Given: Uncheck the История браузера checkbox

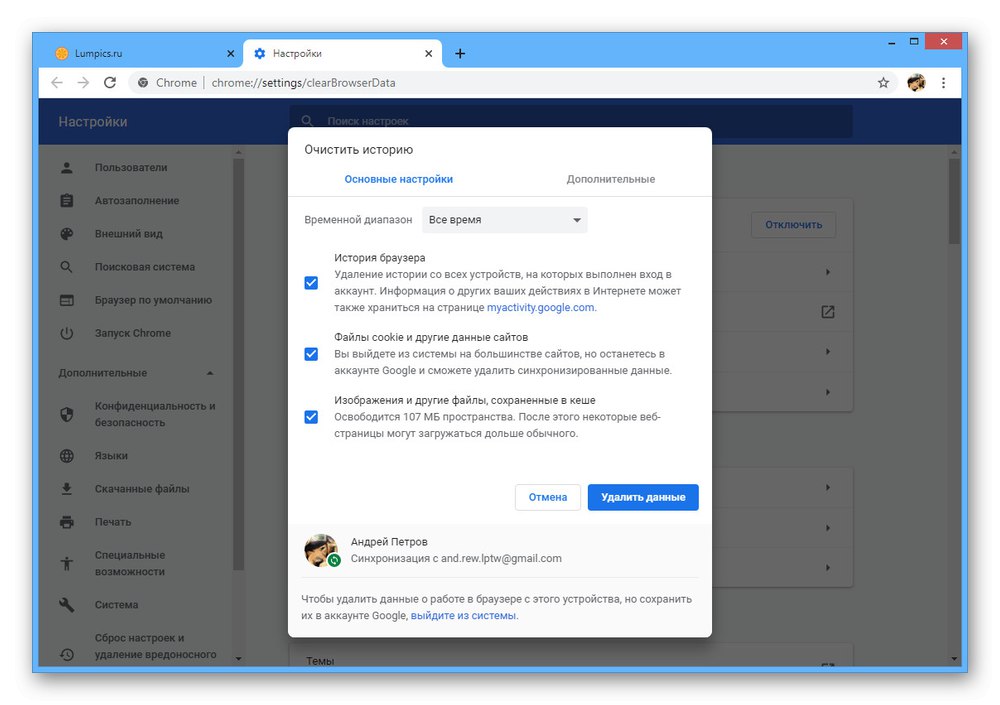Looking at the screenshot, I should [311, 283].
